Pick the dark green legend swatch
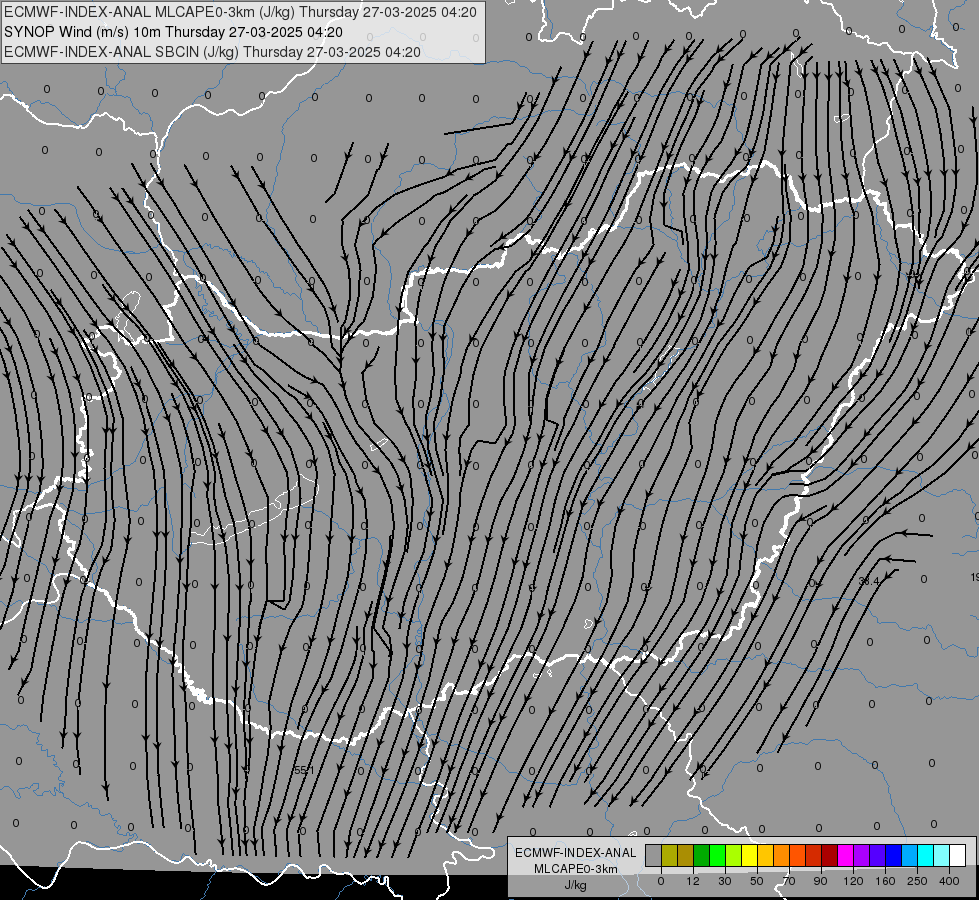 click(x=702, y=855)
